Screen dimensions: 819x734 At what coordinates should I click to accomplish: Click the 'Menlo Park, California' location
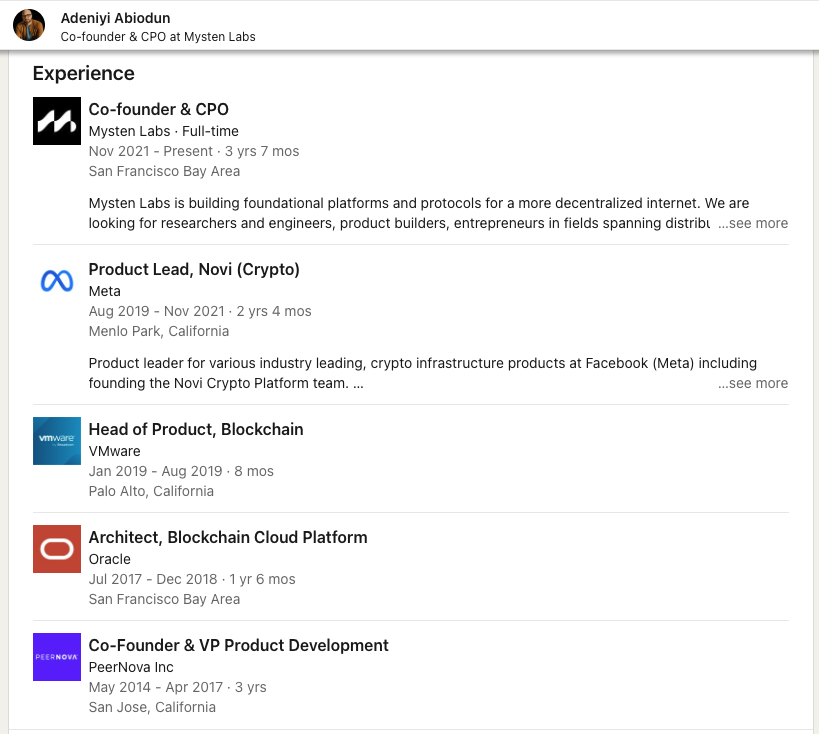[159, 331]
